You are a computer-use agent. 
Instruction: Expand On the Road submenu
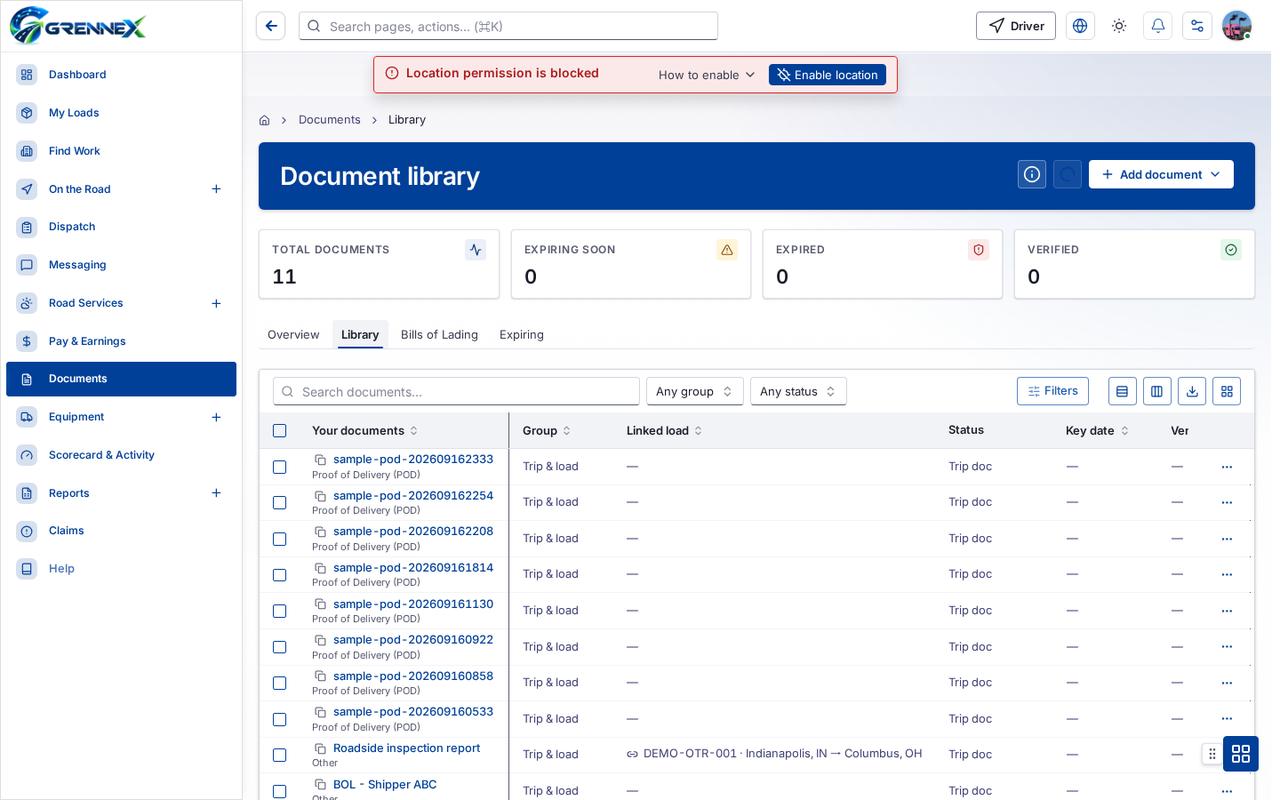pos(216,189)
